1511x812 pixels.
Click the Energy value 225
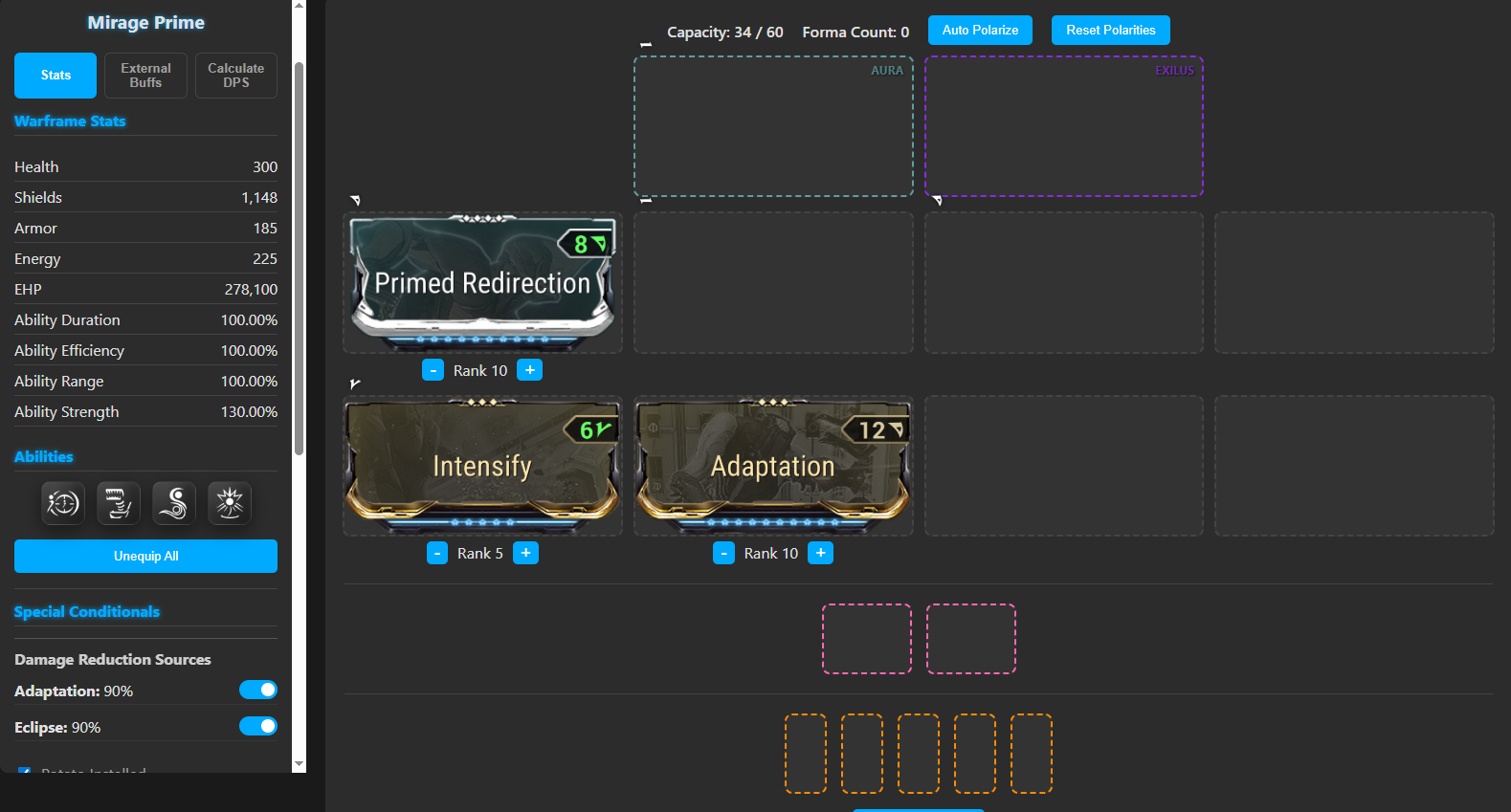(x=265, y=259)
